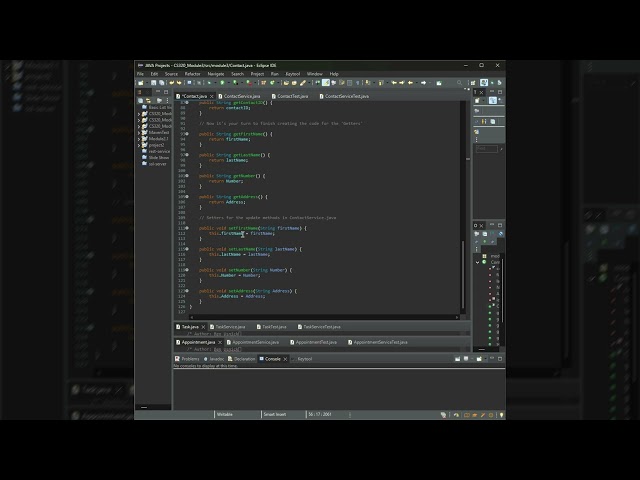
Task: Click the Find input field in right panel
Action: 486,149
